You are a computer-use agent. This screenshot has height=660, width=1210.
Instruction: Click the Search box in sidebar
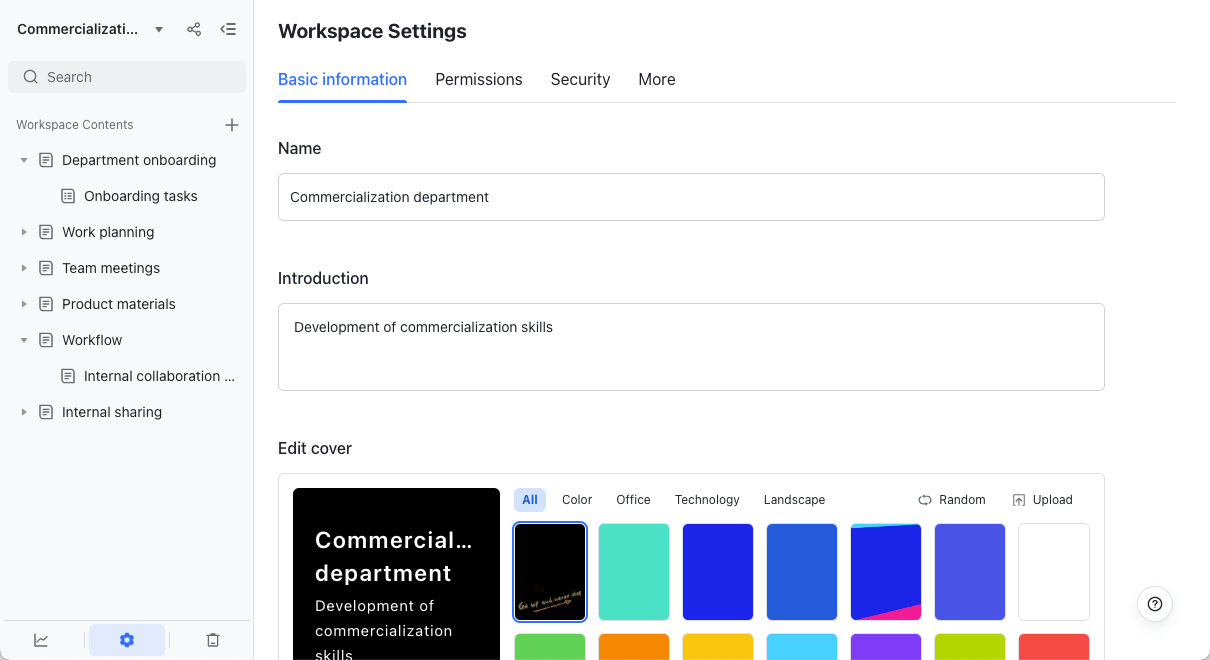(x=127, y=77)
